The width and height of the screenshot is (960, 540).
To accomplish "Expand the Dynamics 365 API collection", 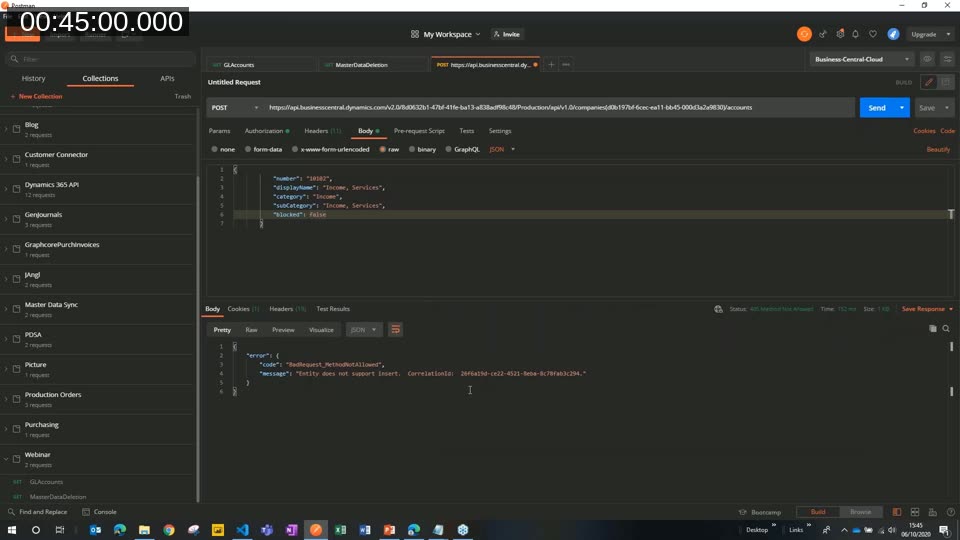I will point(6,189).
